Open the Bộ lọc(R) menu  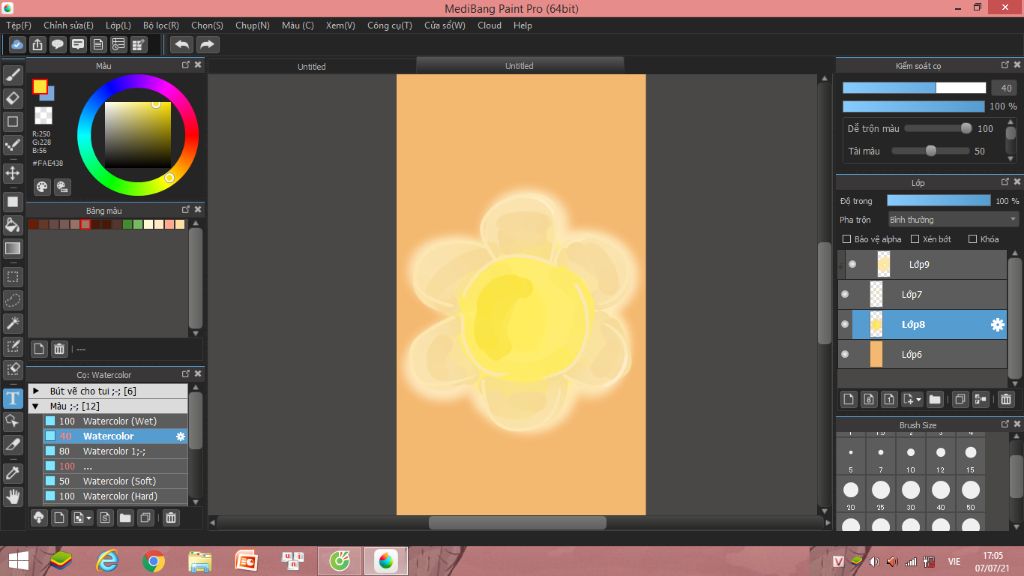pos(161,25)
